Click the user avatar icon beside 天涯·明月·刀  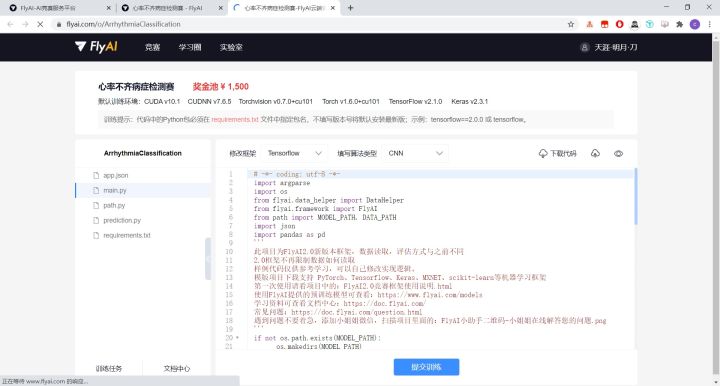584,47
